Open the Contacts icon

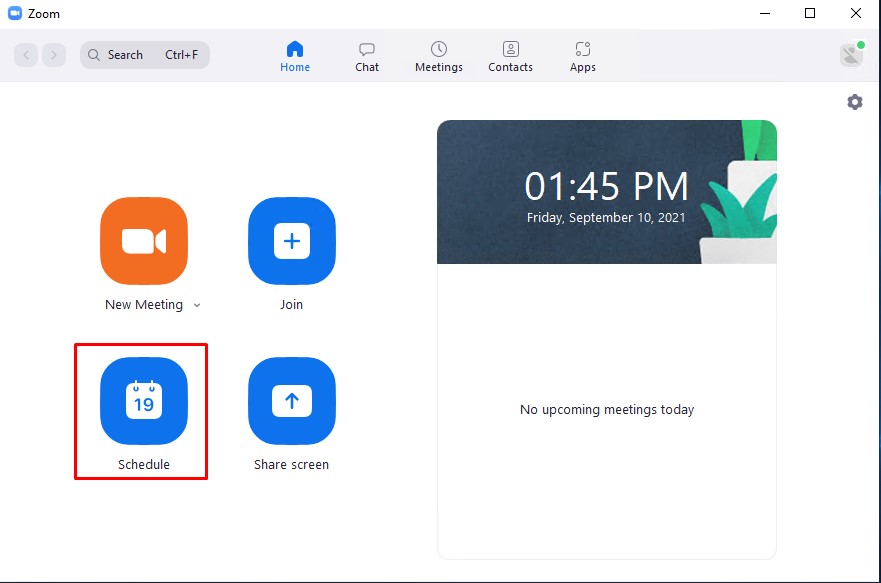510,47
